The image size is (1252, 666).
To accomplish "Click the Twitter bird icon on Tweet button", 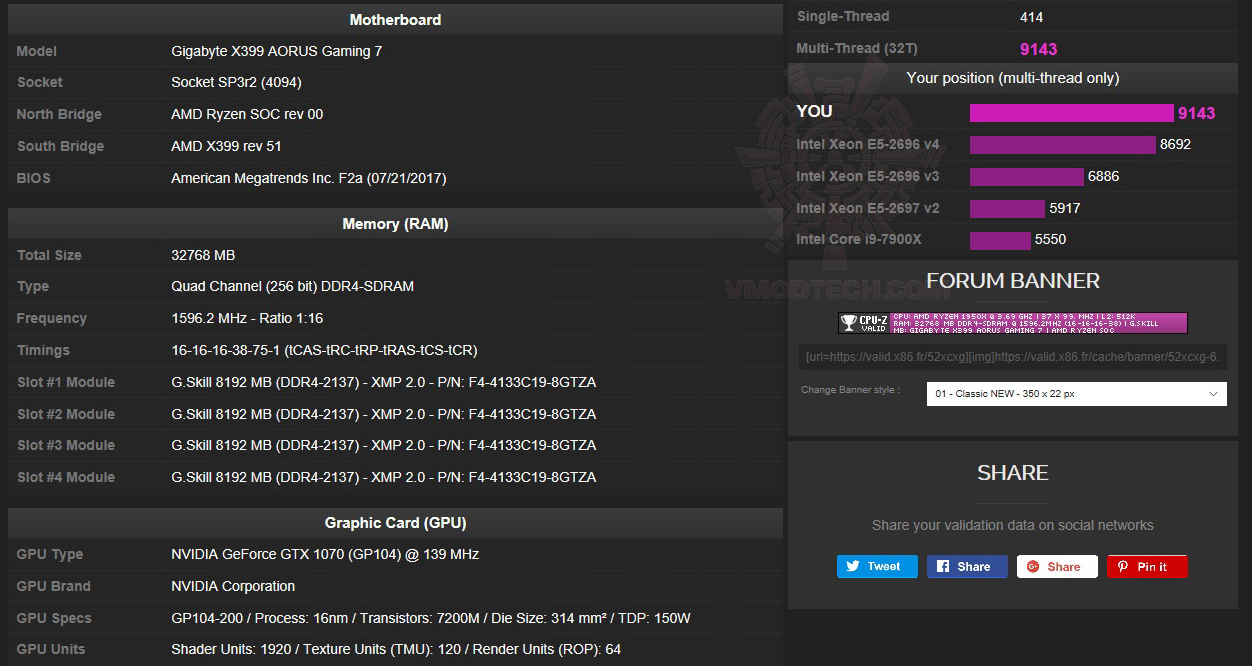I will [x=853, y=566].
